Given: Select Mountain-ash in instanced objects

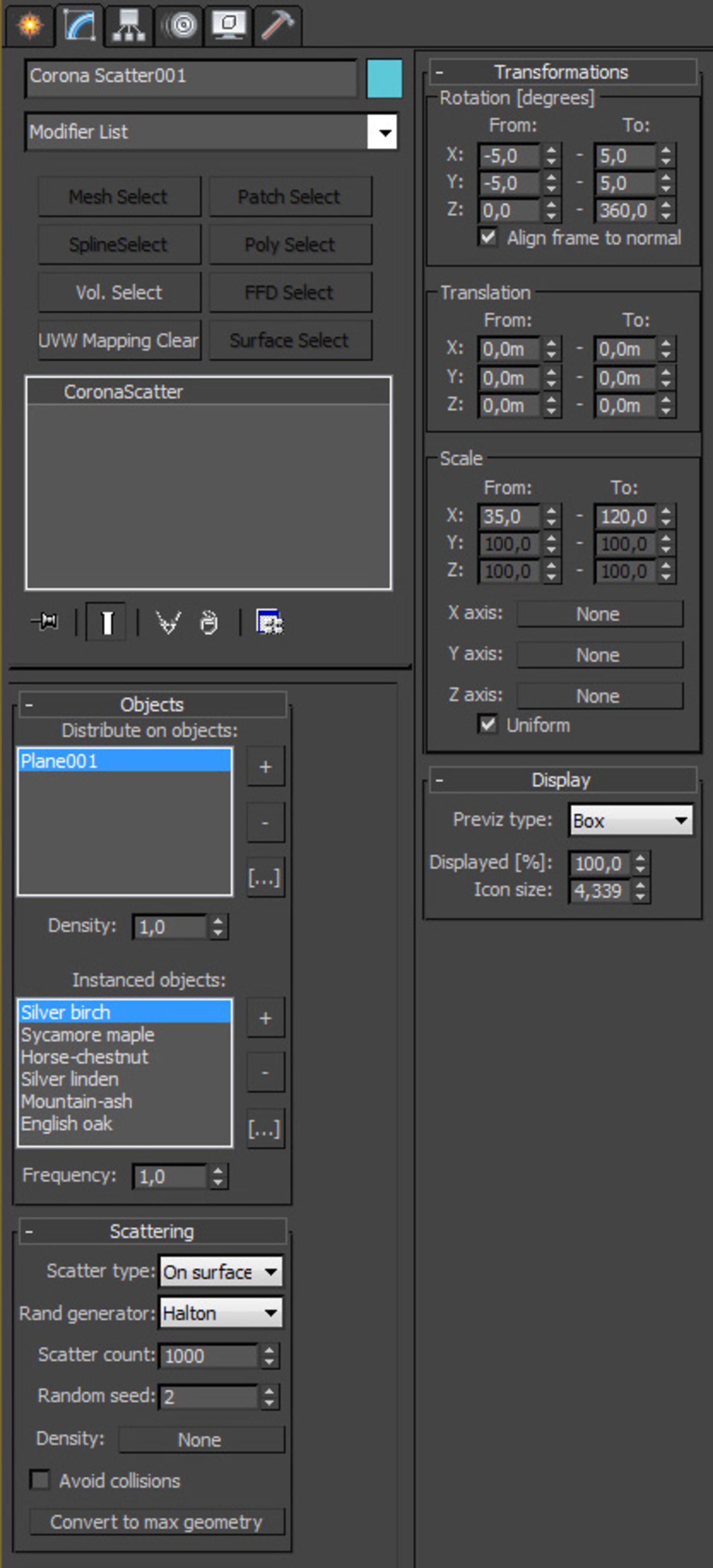Looking at the screenshot, I should click(125, 1101).
